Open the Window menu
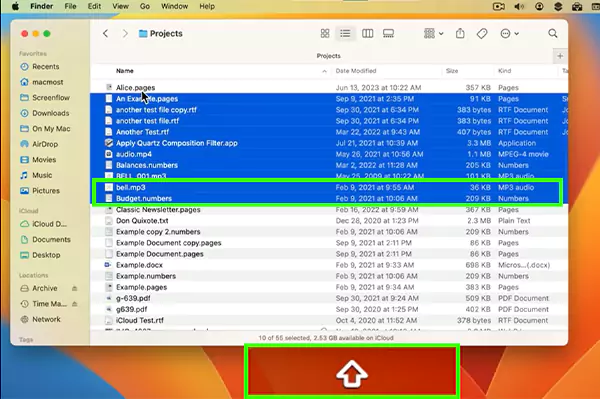Image resolution: width=600 pixels, height=399 pixels. [x=174, y=7]
